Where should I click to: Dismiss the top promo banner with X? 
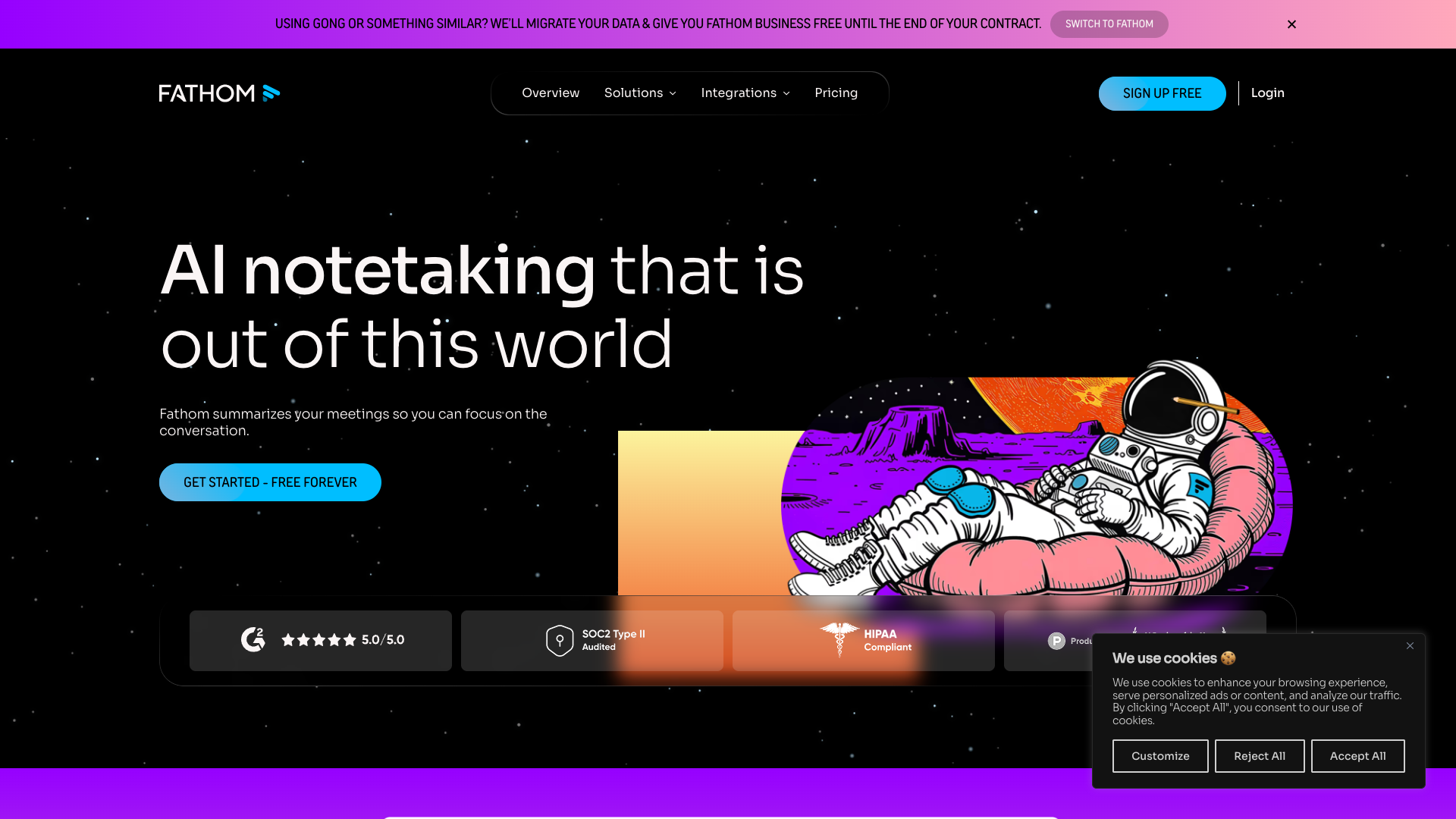[1291, 24]
